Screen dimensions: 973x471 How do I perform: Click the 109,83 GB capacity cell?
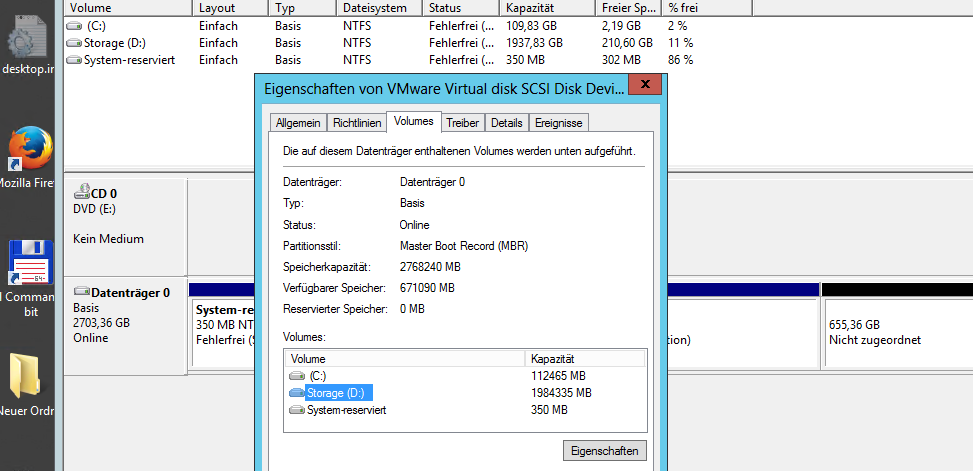point(531,27)
